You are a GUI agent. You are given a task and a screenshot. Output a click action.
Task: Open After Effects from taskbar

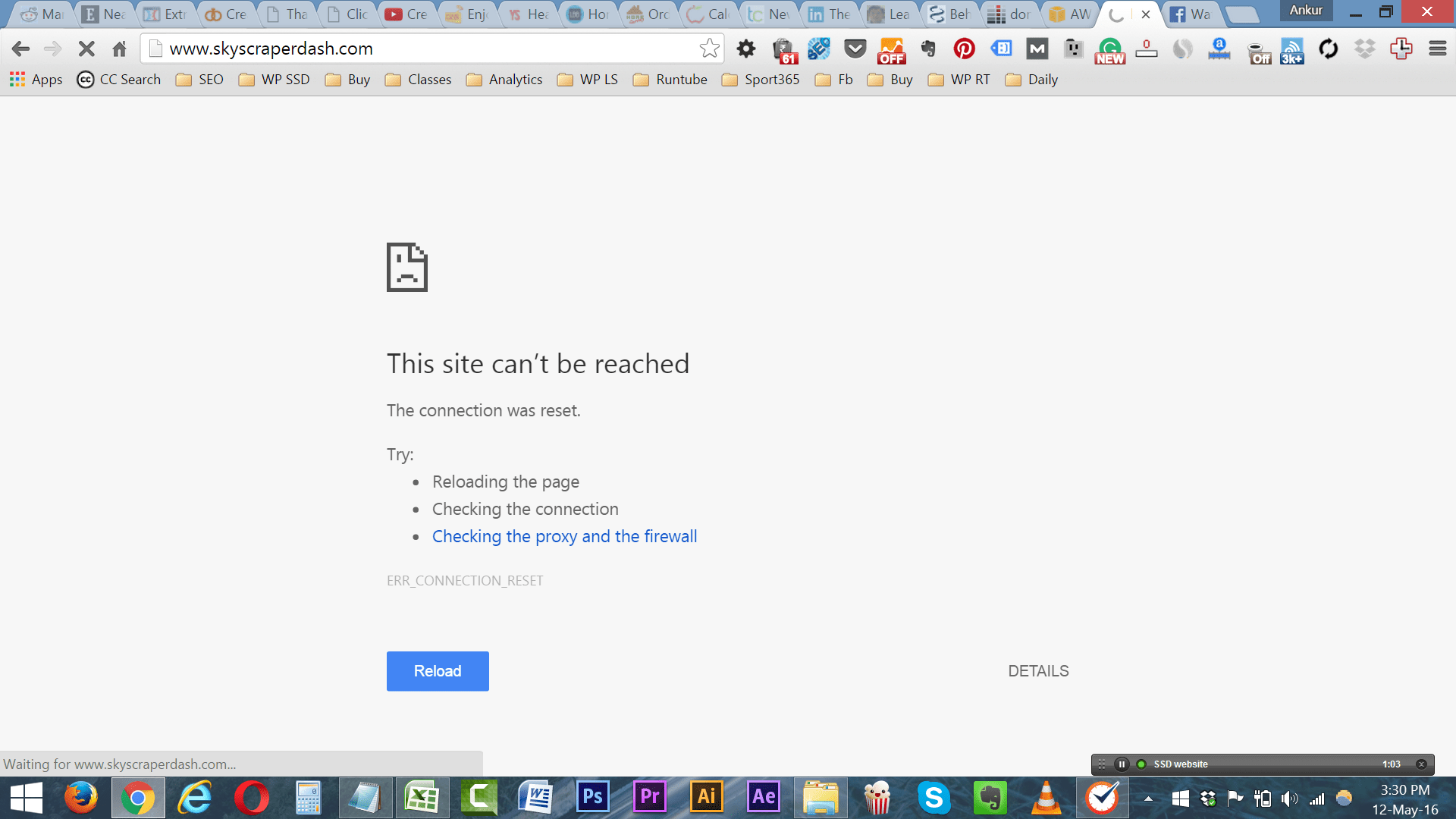pos(764,798)
